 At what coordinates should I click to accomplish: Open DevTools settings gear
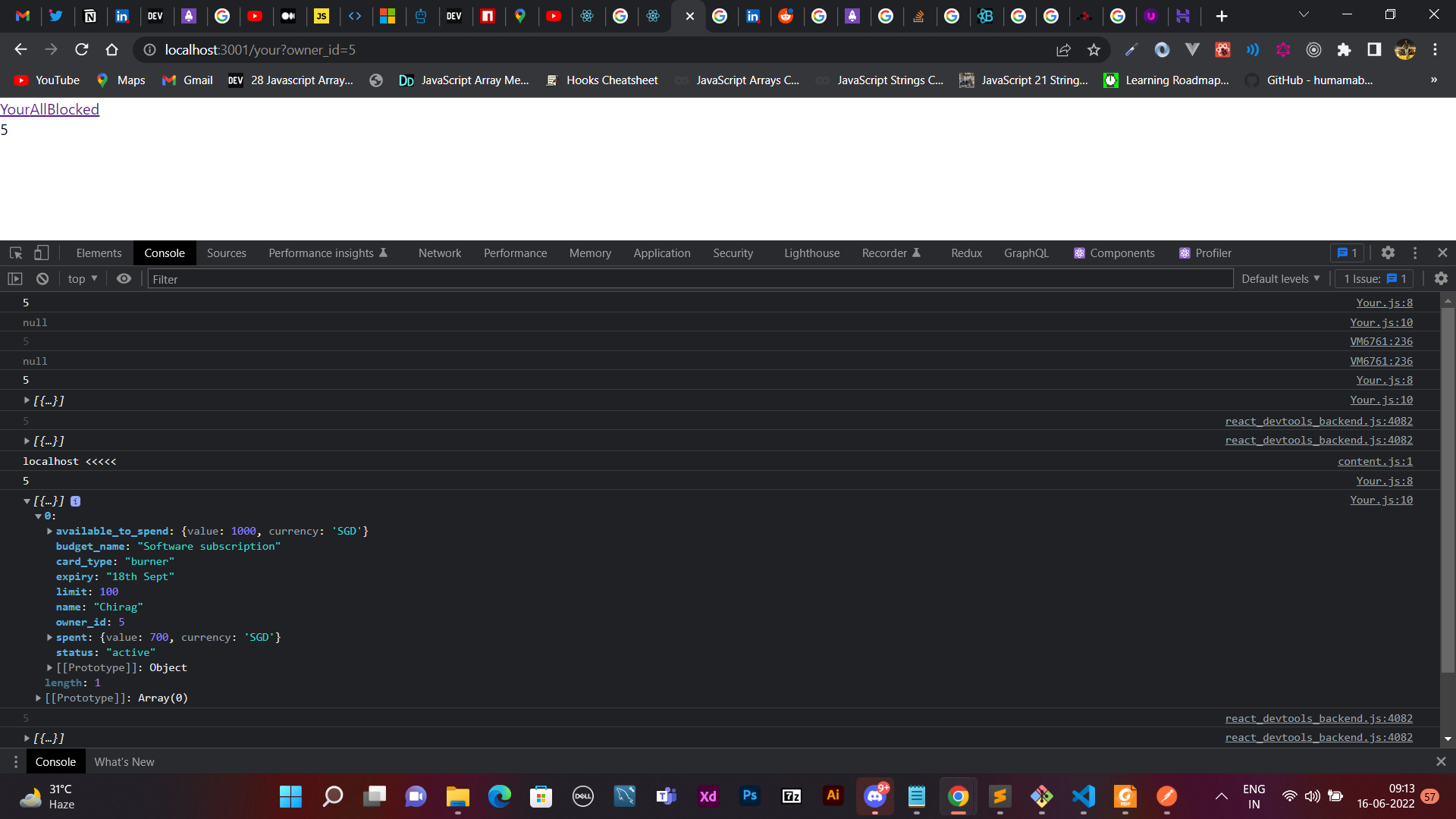pyautogui.click(x=1389, y=253)
